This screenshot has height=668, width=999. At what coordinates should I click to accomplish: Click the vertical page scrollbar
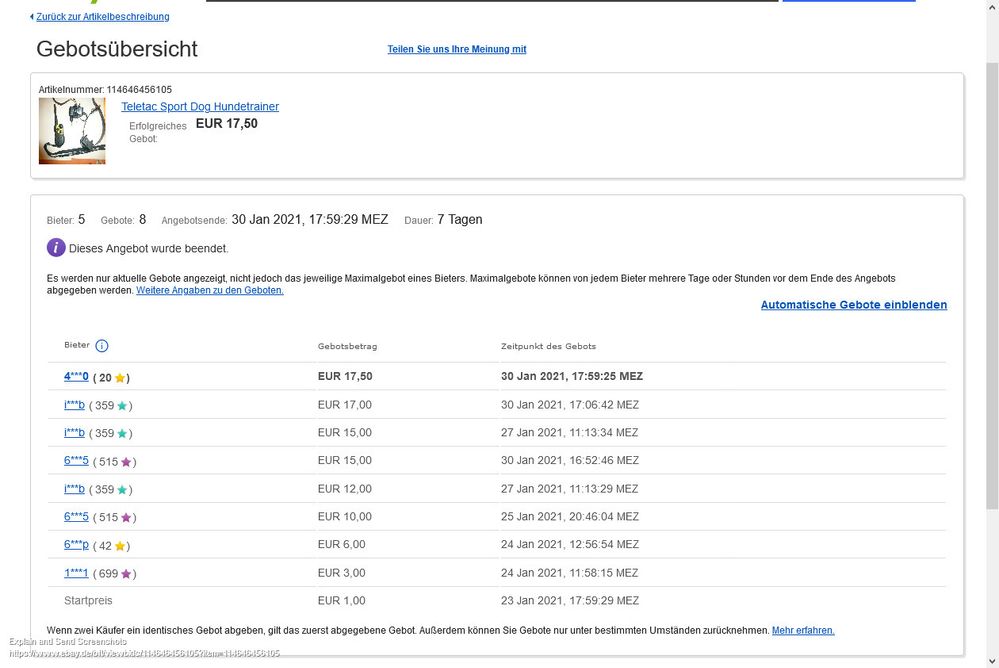point(990,300)
